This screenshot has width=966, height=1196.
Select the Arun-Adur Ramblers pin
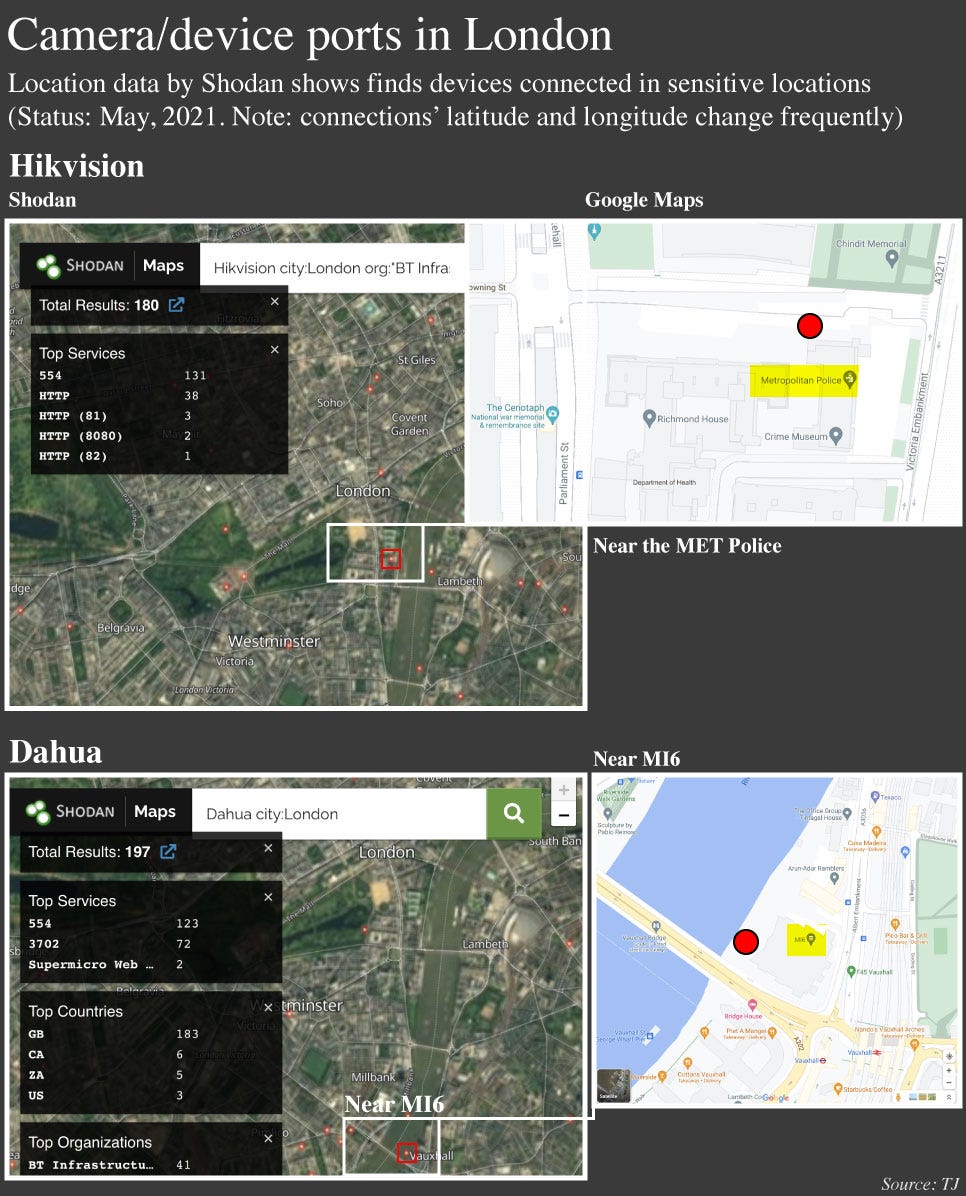(834, 878)
